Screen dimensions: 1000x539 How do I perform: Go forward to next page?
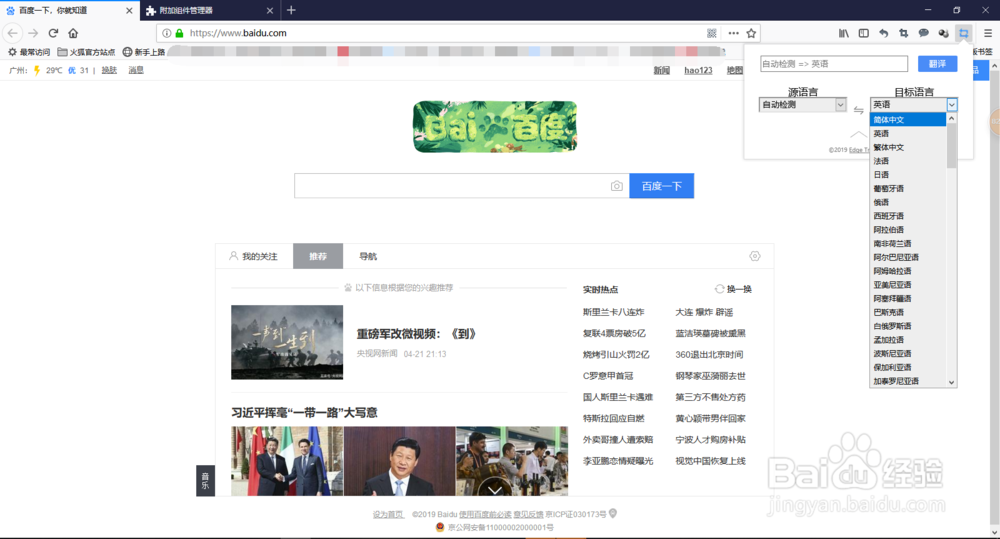click(33, 33)
